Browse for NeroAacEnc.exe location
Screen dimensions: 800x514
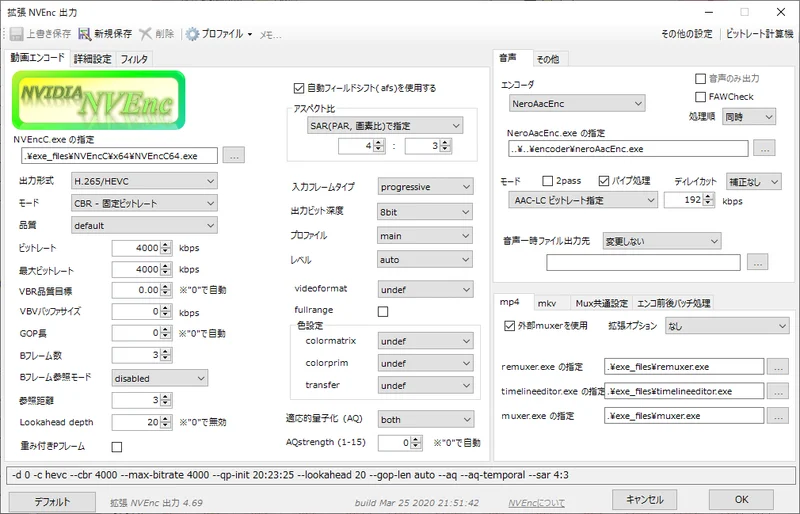click(x=762, y=149)
